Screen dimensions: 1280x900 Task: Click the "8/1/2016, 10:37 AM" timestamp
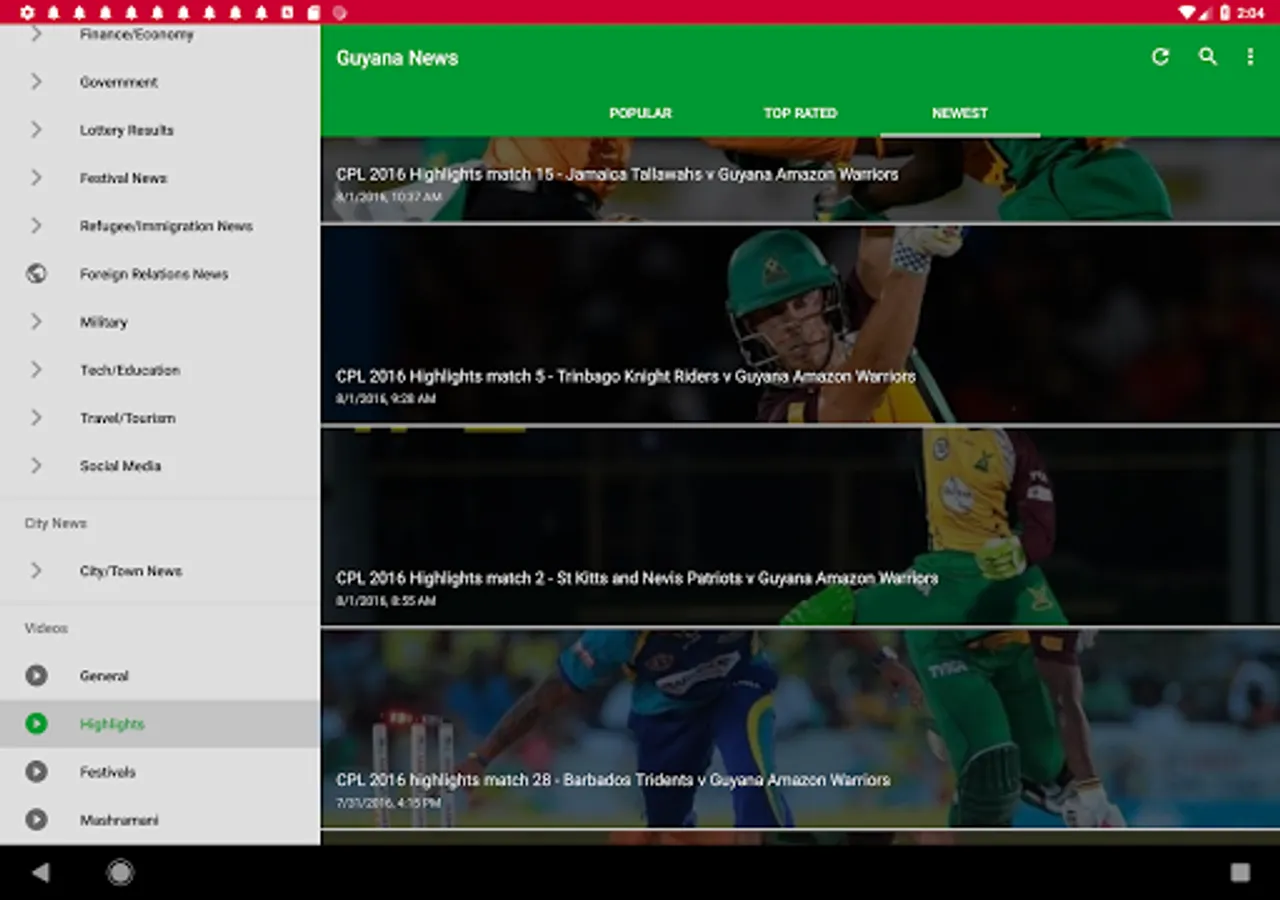(x=389, y=197)
